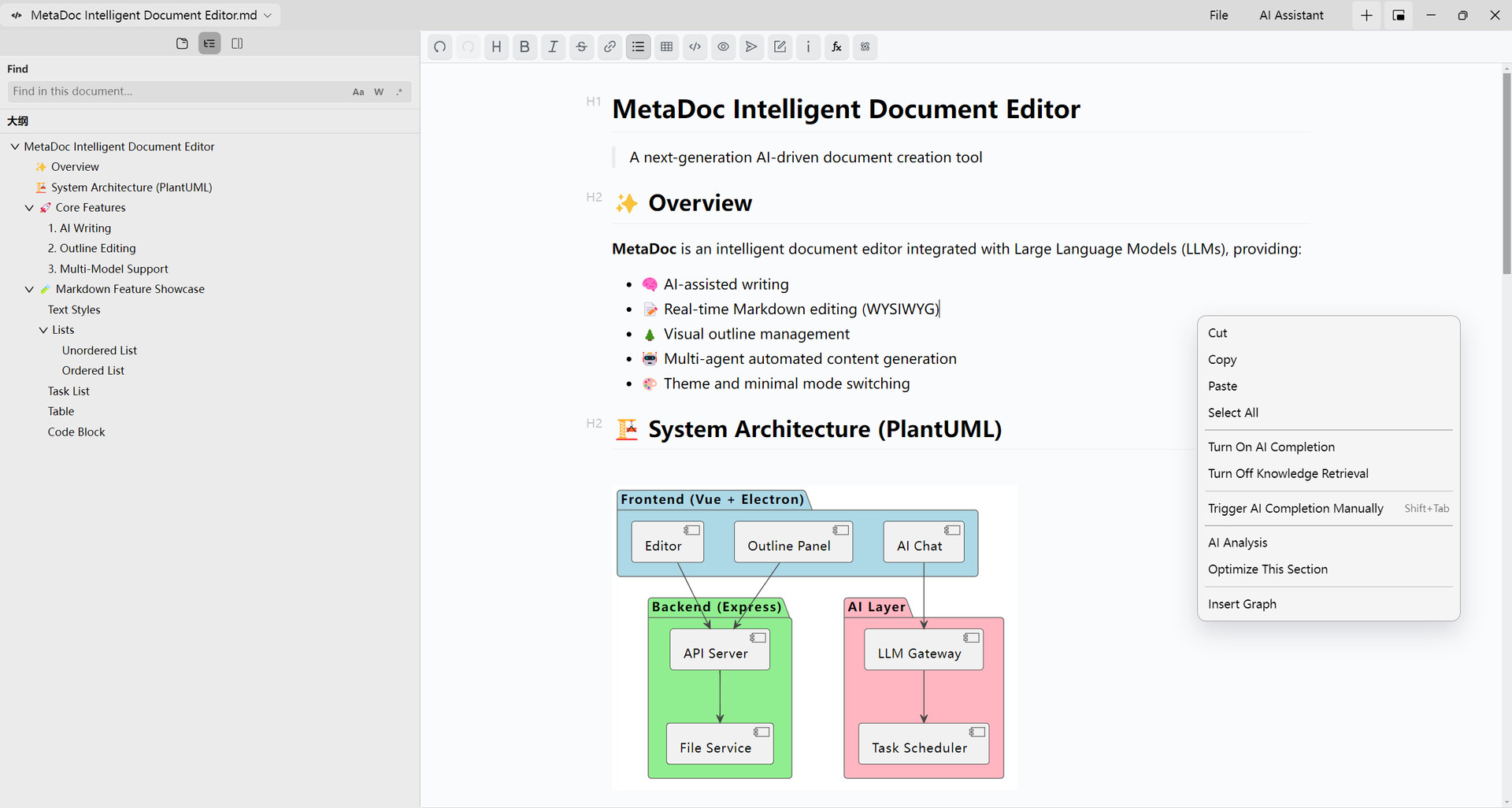This screenshot has height=808, width=1512.
Task: Click the plus icon for new tab
Action: coord(1366,16)
